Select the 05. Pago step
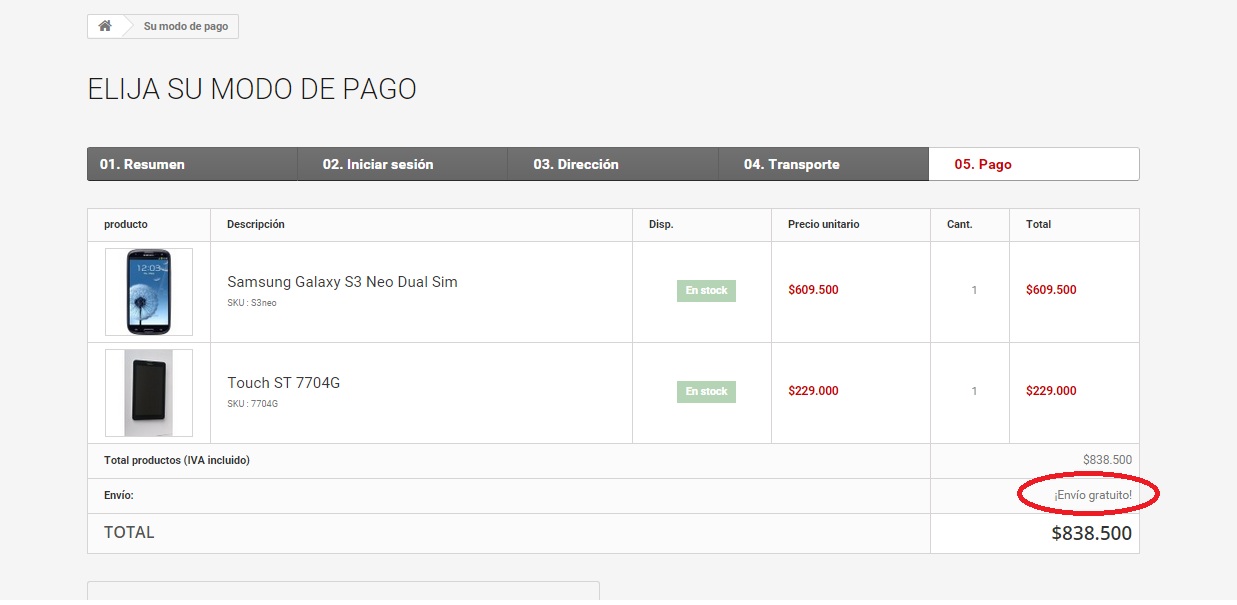 [x=983, y=164]
